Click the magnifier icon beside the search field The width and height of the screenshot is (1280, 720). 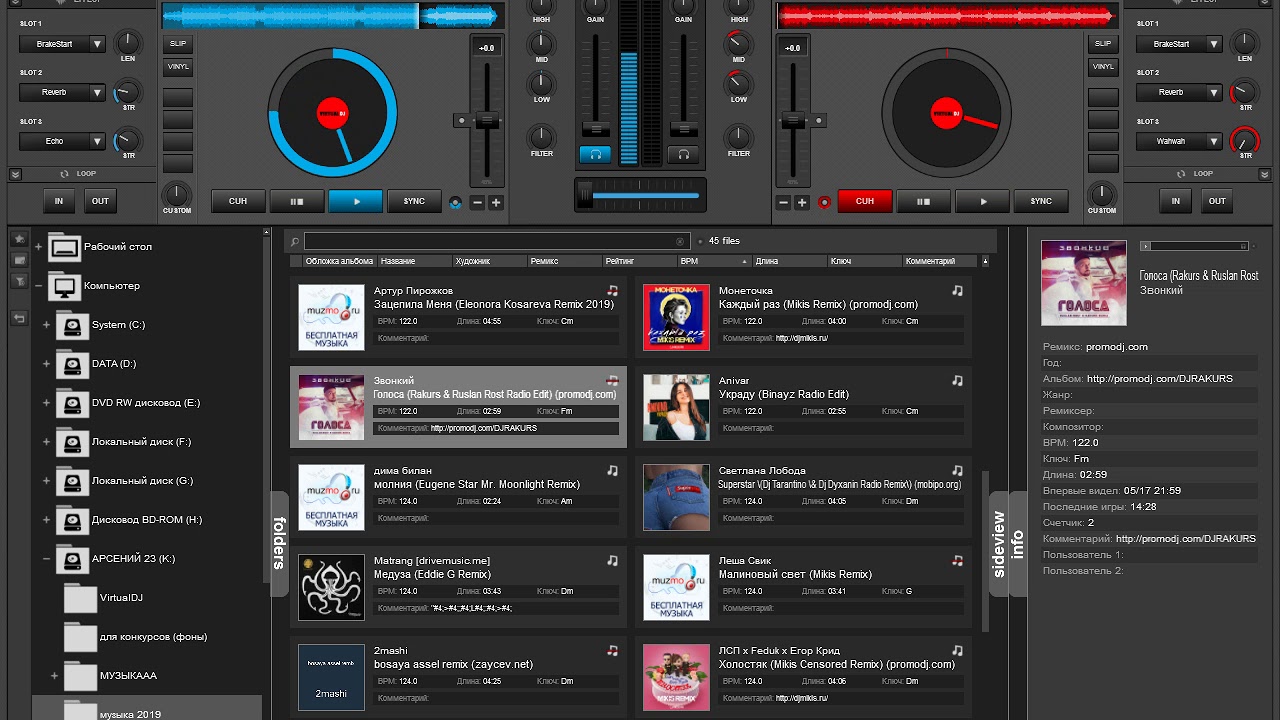click(x=294, y=241)
